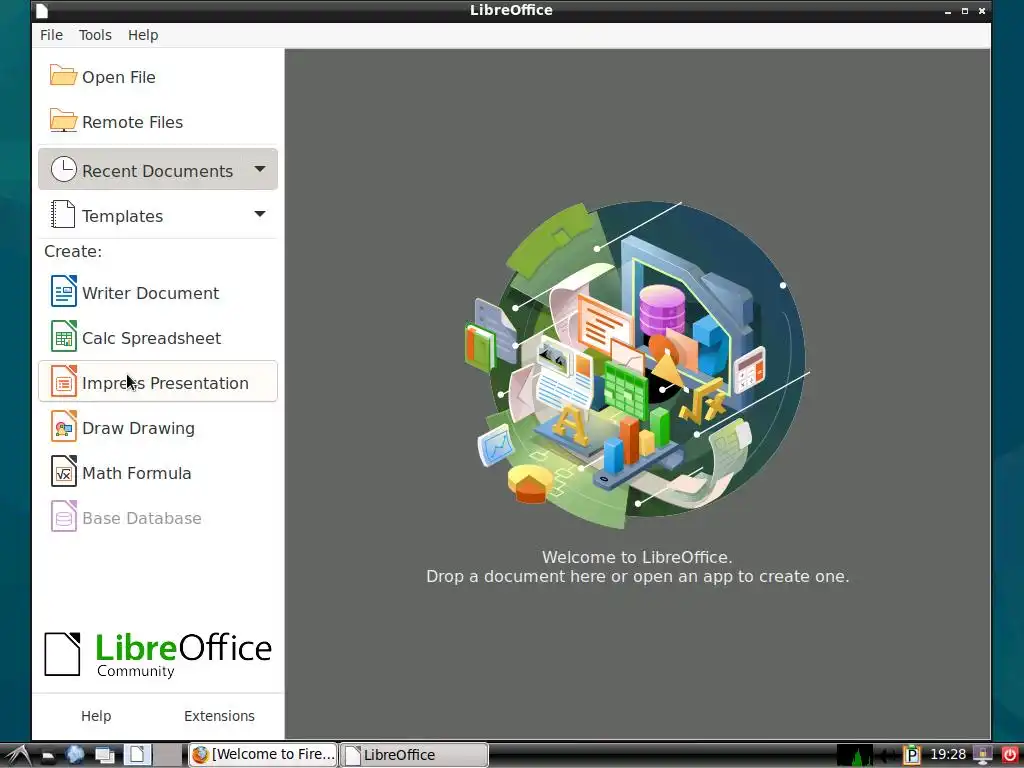1024x768 pixels.
Task: Click the 19:28 clock
Action: [948, 754]
